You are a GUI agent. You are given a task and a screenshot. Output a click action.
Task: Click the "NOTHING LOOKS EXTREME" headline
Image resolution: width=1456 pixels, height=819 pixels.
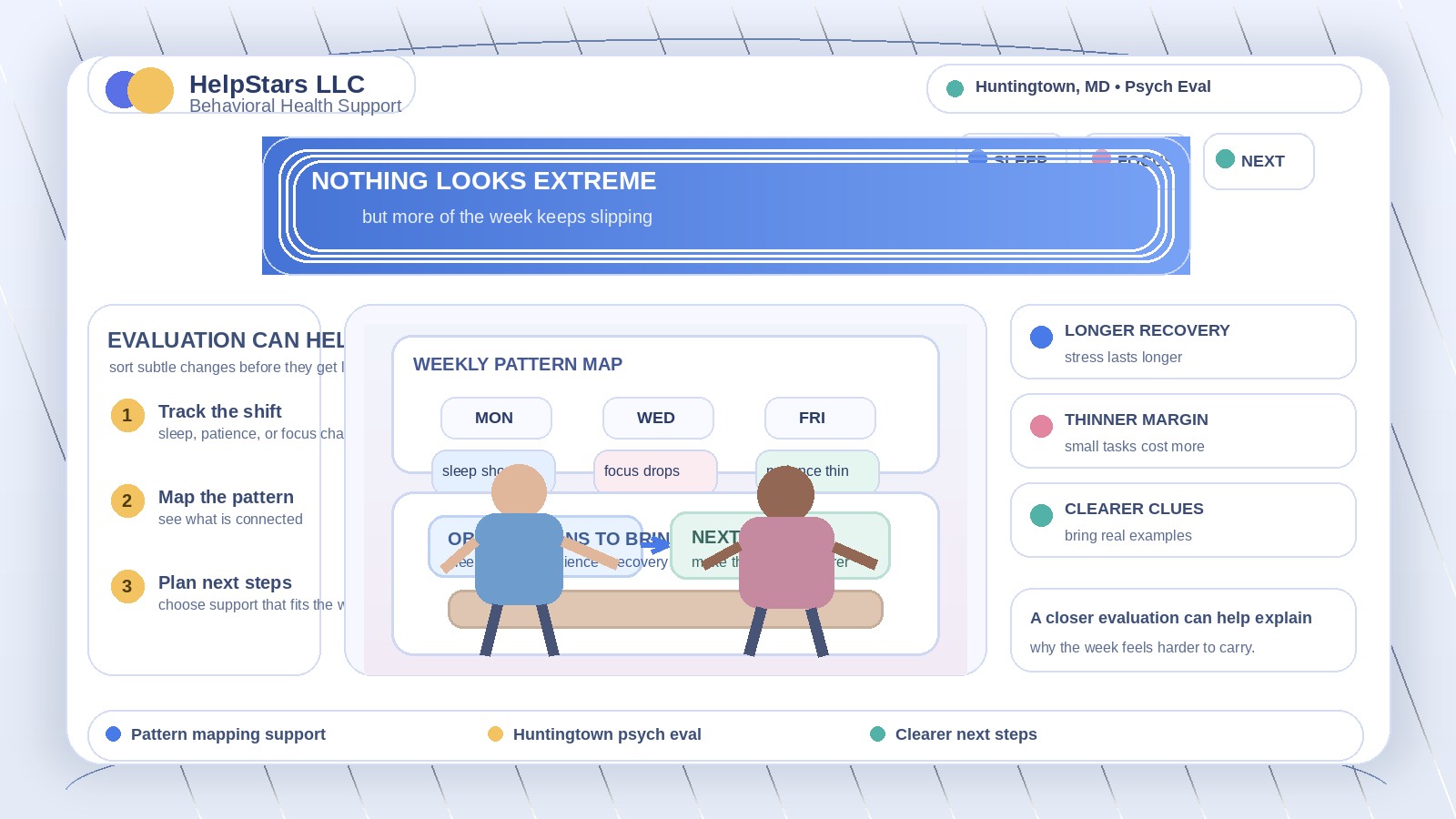point(483,181)
